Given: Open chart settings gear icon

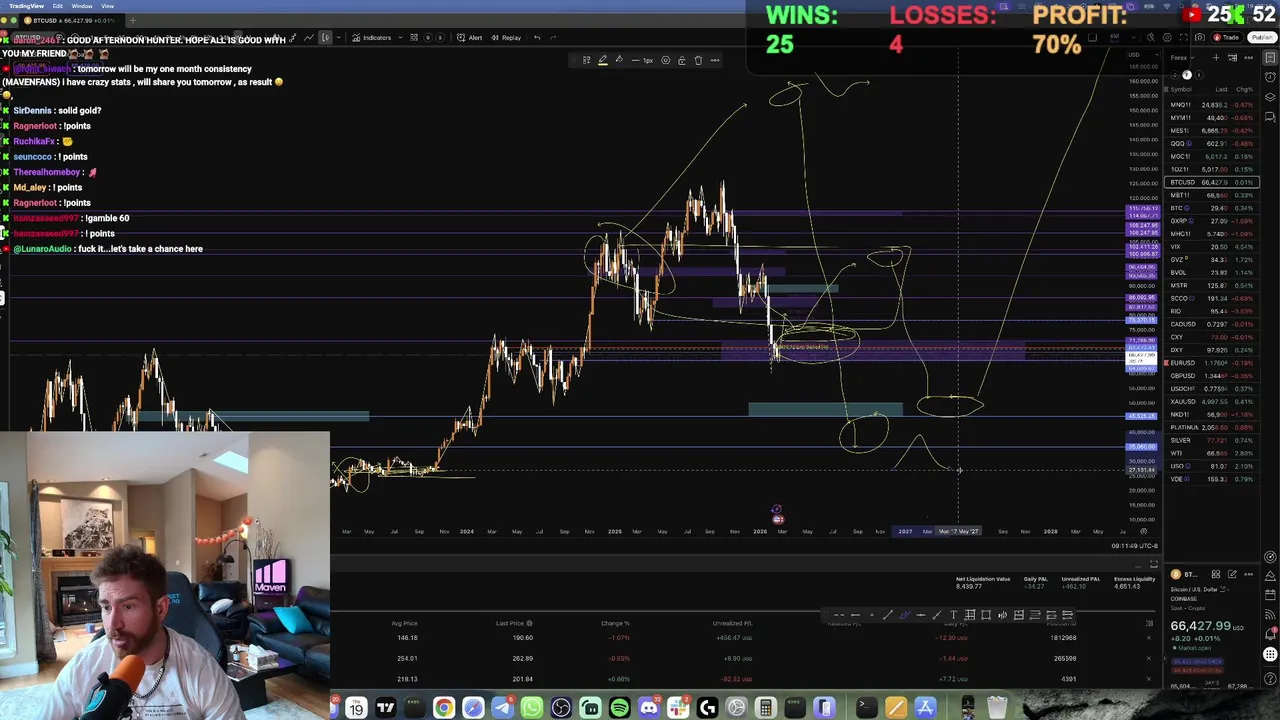Looking at the screenshot, I should coord(1167,37).
